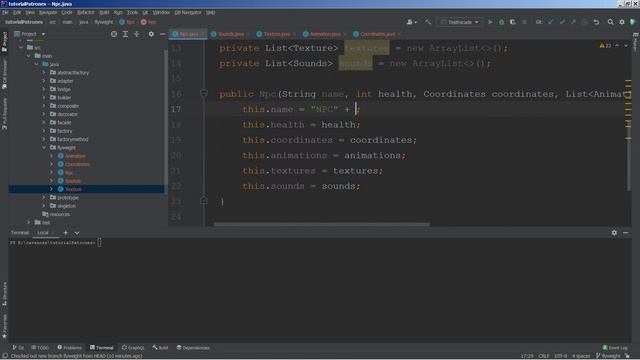Open terminal settings gear icon
640x360 pixels.
(x=614, y=233)
